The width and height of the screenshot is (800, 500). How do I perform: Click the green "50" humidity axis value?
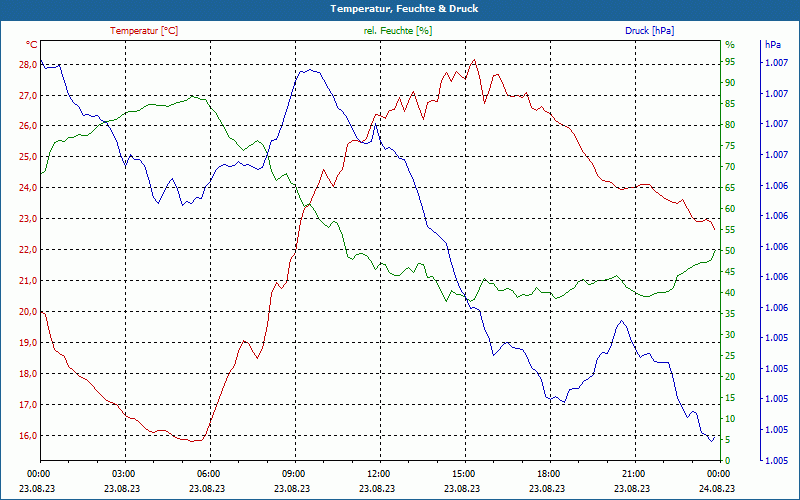click(730, 251)
